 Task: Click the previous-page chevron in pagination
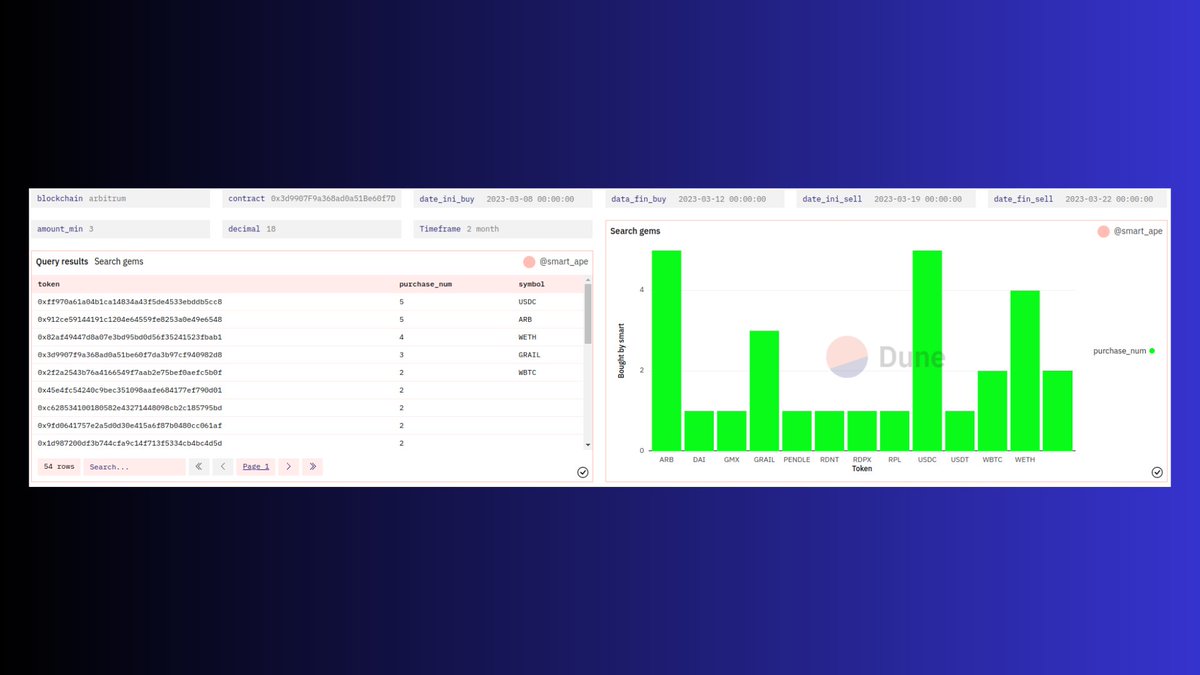[222, 466]
